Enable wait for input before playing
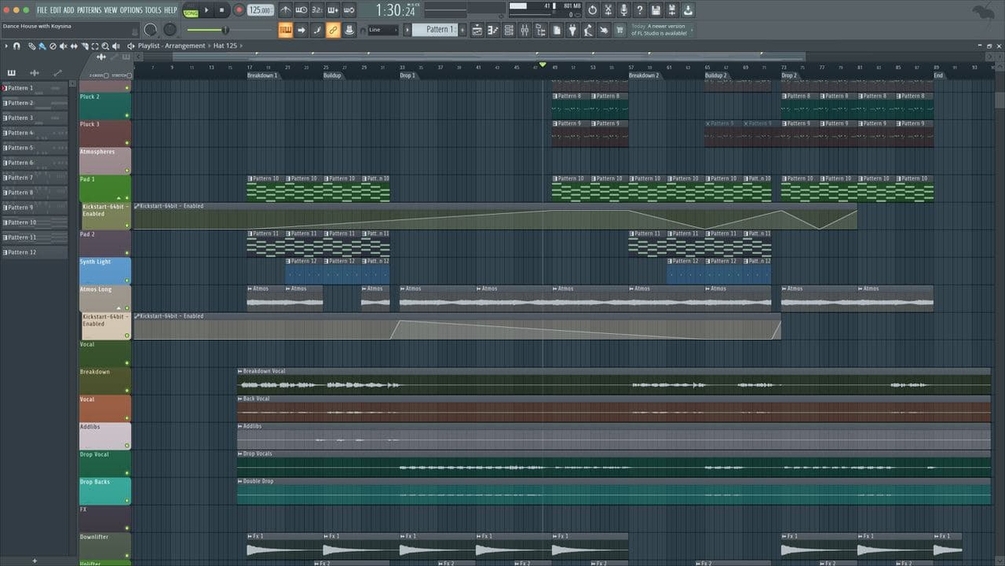Screen dimensions: 1005x566 coord(301,10)
